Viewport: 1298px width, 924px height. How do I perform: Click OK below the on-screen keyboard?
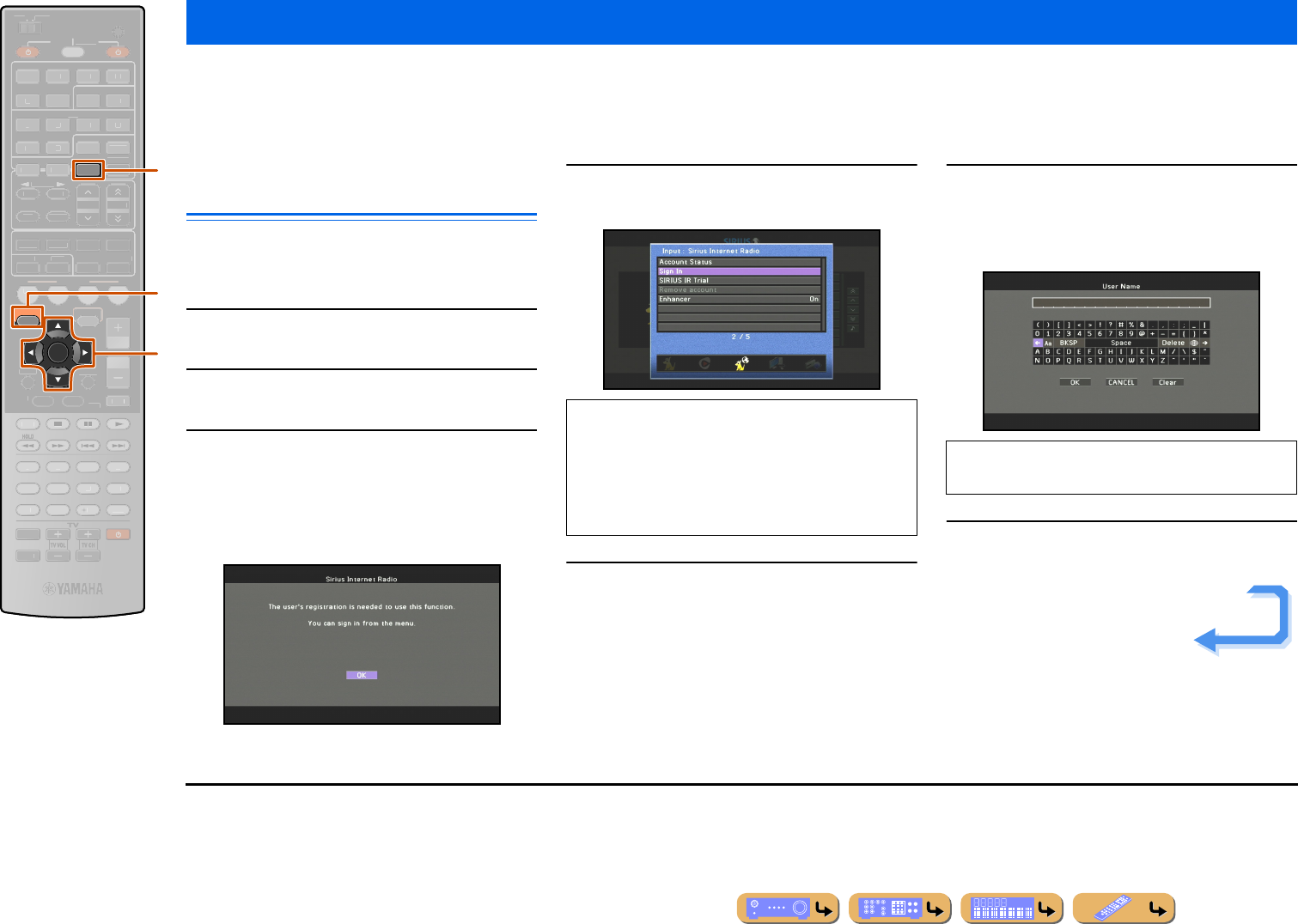click(1075, 382)
